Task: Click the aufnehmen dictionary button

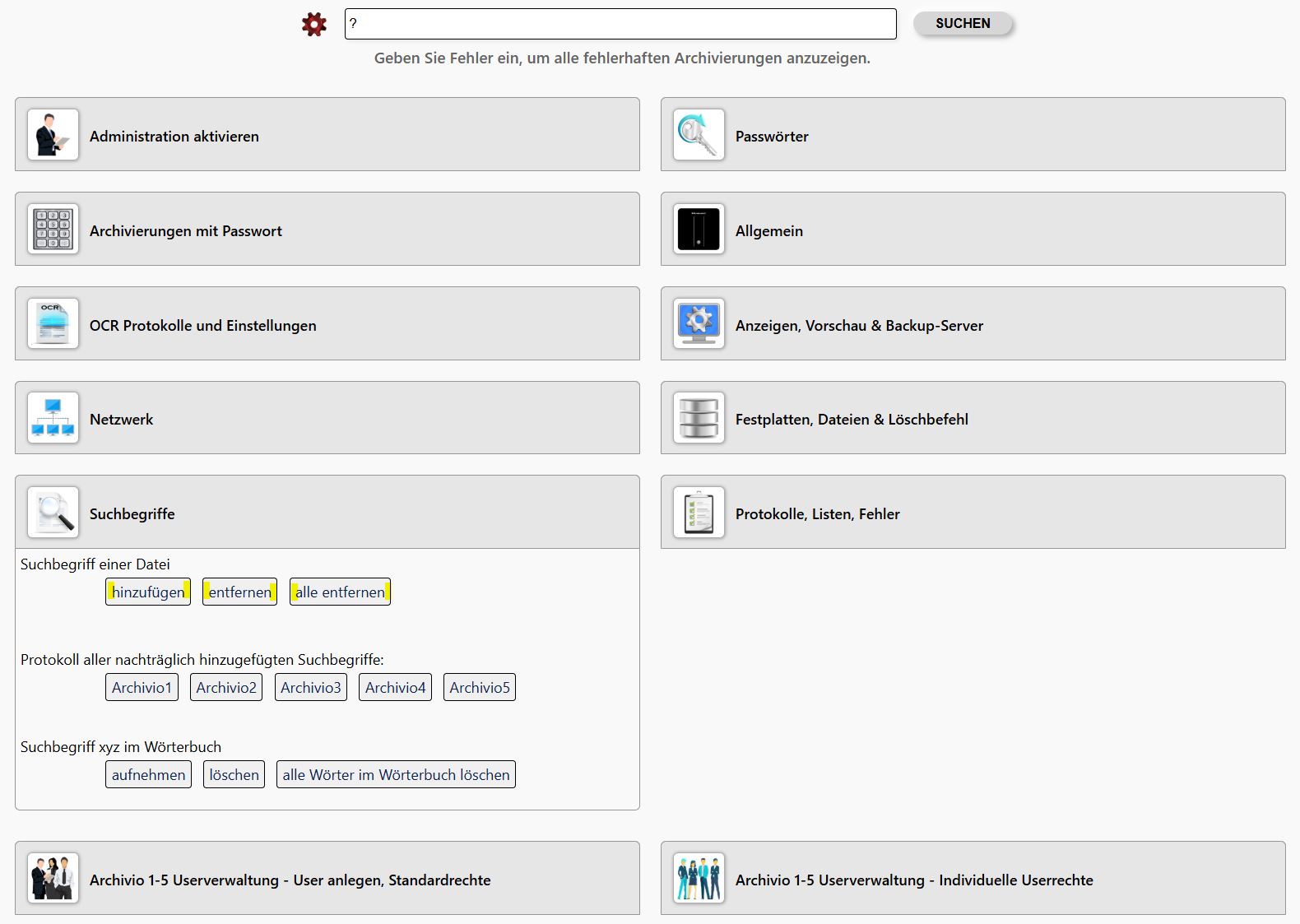Action: 148,775
